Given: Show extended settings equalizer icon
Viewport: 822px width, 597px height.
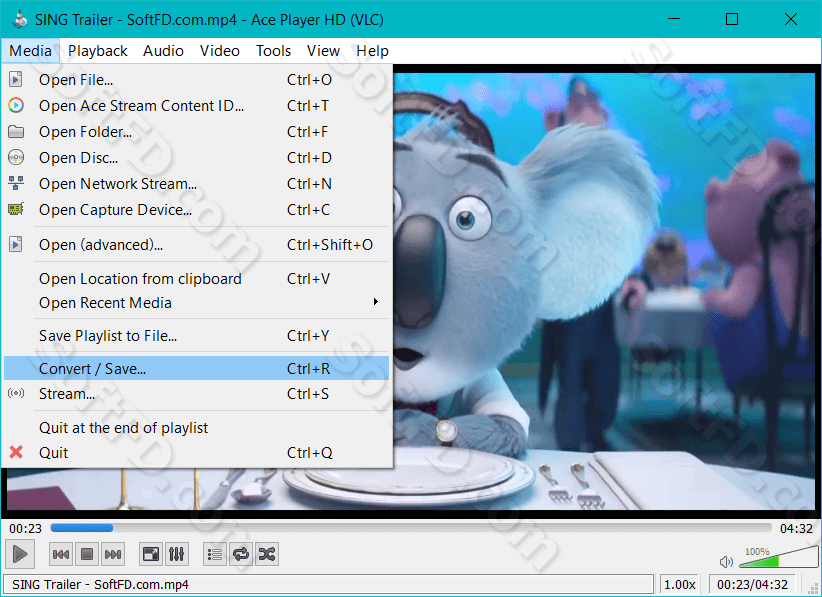Looking at the screenshot, I should tap(177, 554).
